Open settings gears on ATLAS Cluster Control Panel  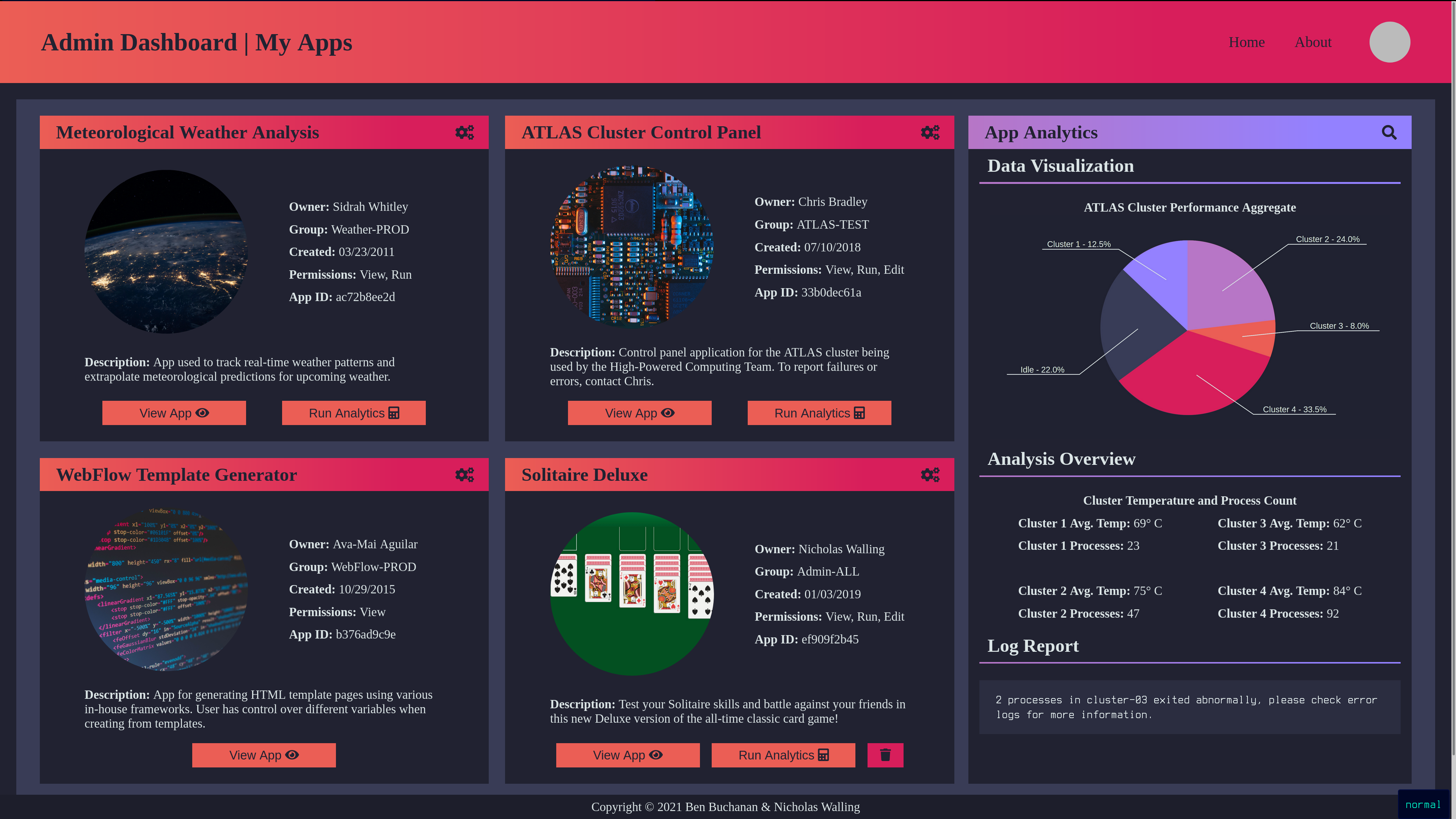(x=930, y=132)
